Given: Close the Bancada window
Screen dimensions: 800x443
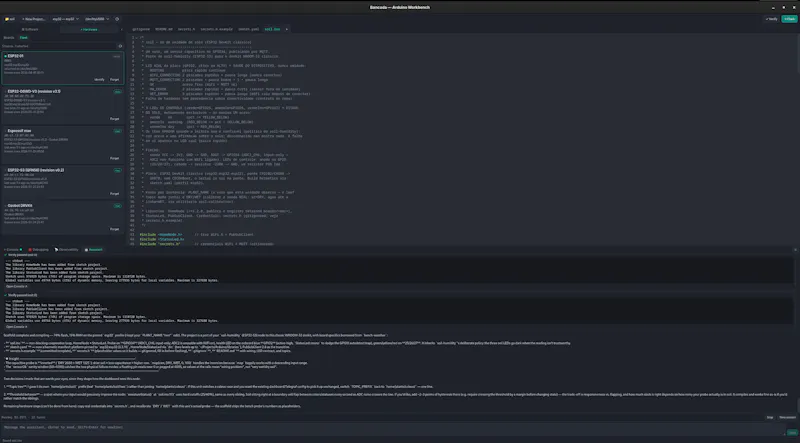Looking at the screenshot, I should [793, 7].
